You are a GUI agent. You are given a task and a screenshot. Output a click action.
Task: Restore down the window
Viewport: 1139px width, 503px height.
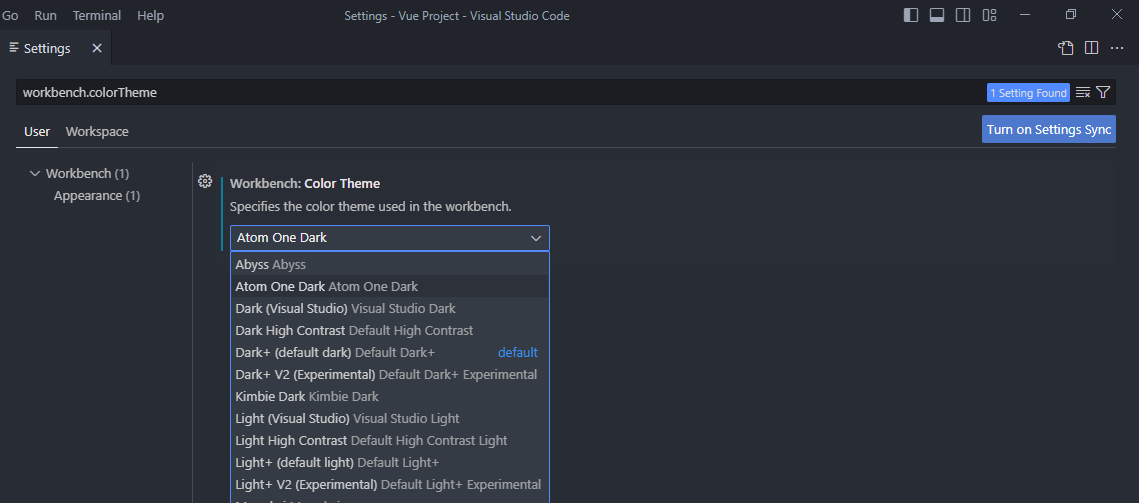1071,15
